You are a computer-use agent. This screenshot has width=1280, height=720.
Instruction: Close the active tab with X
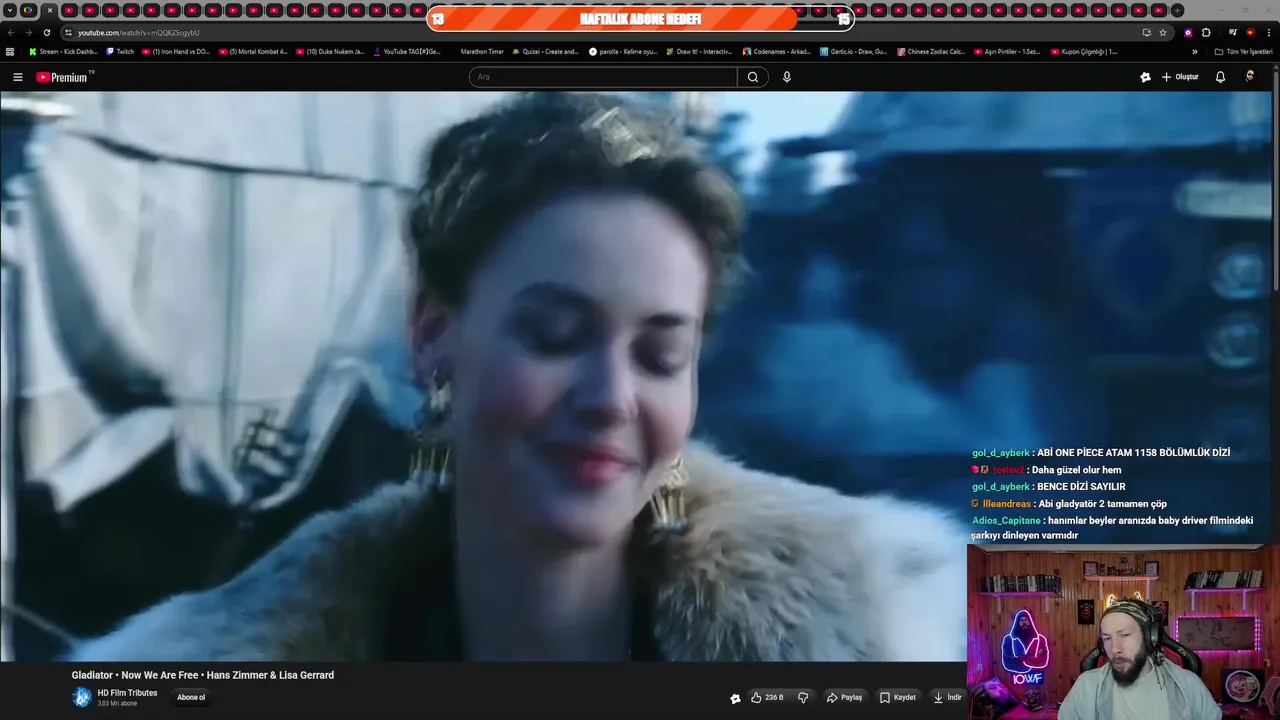tap(49, 10)
